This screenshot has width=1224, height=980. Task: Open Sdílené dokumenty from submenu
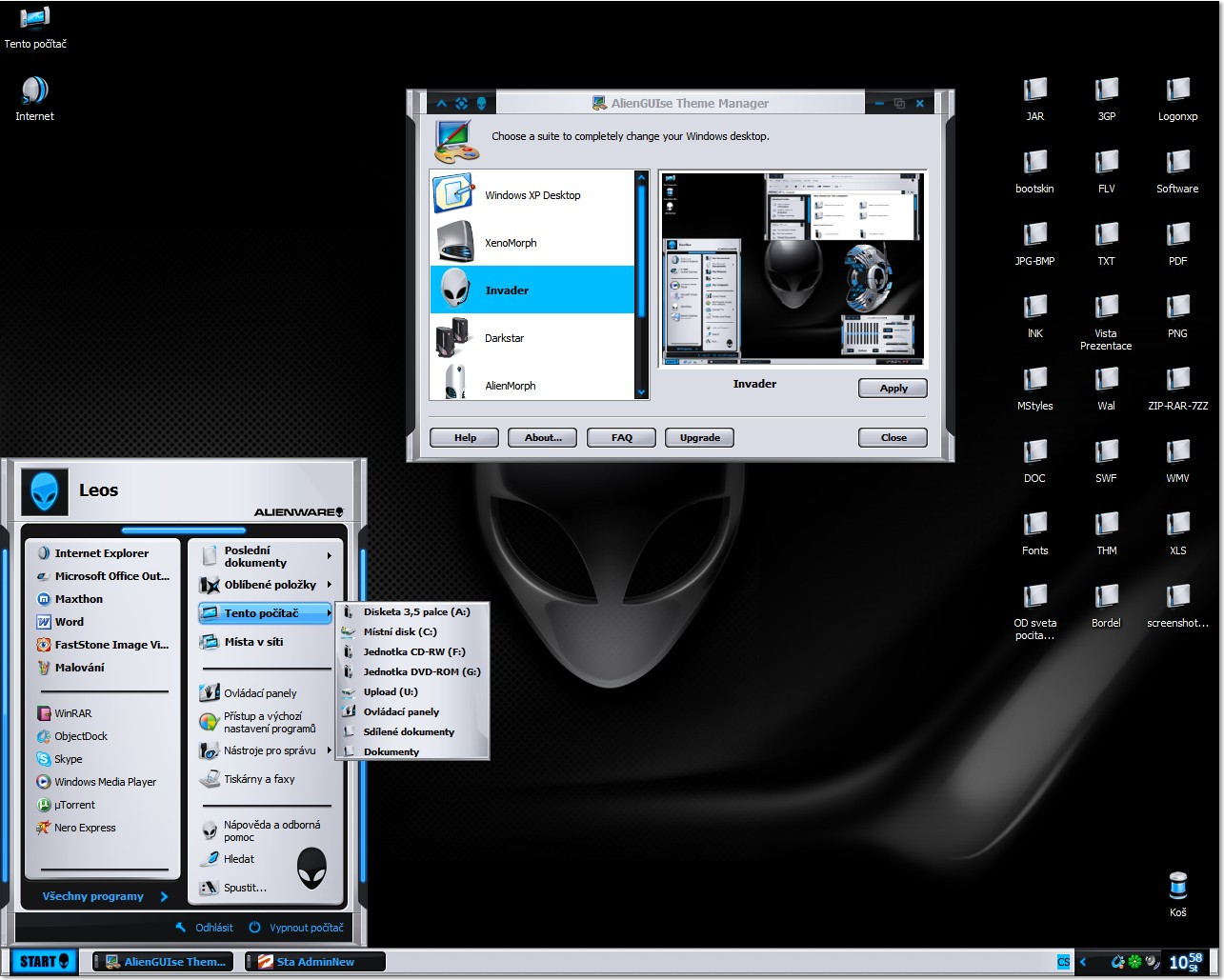tap(412, 731)
